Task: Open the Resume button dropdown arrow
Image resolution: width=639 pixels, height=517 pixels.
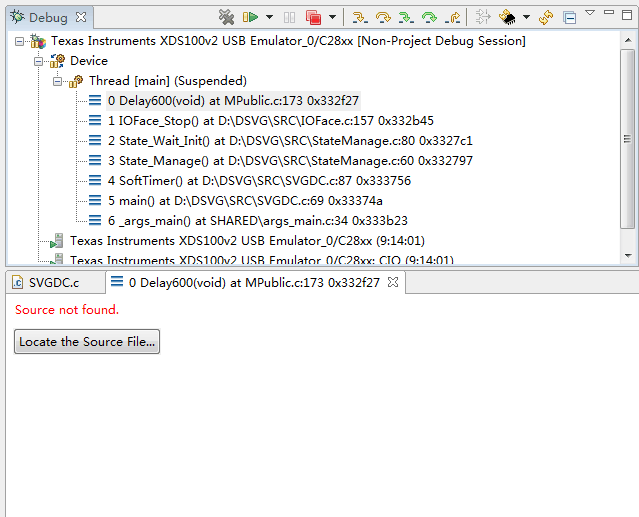Action: coord(269,17)
